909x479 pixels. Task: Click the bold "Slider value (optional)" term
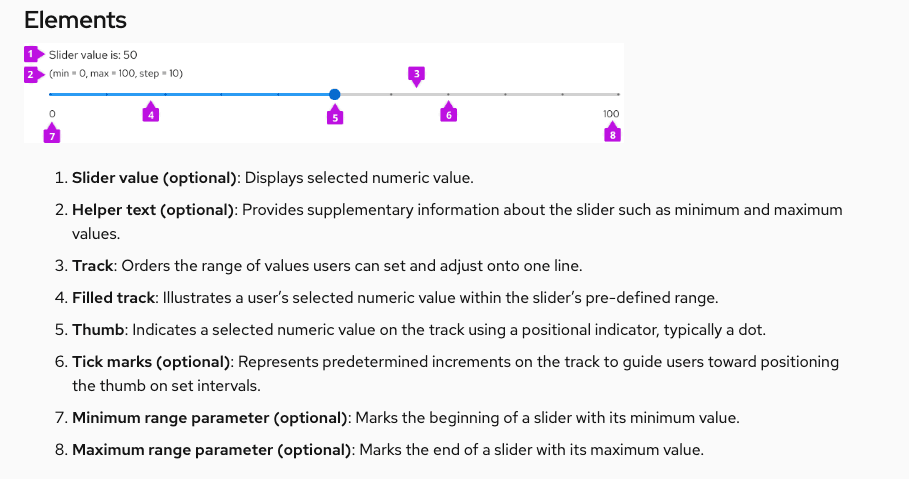click(154, 178)
